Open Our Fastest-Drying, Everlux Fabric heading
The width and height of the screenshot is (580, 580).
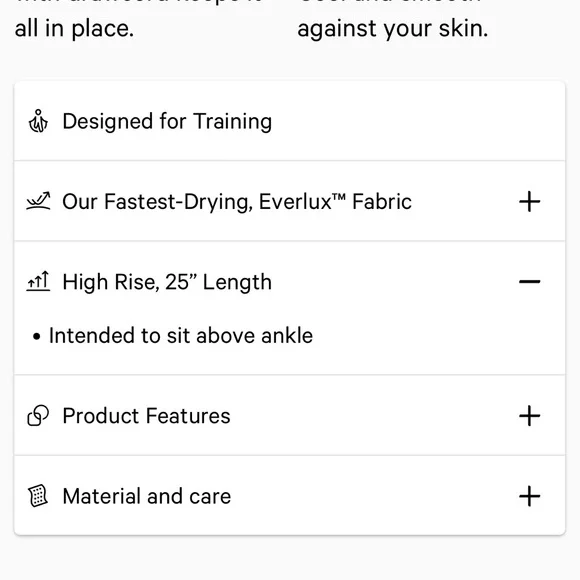click(237, 202)
